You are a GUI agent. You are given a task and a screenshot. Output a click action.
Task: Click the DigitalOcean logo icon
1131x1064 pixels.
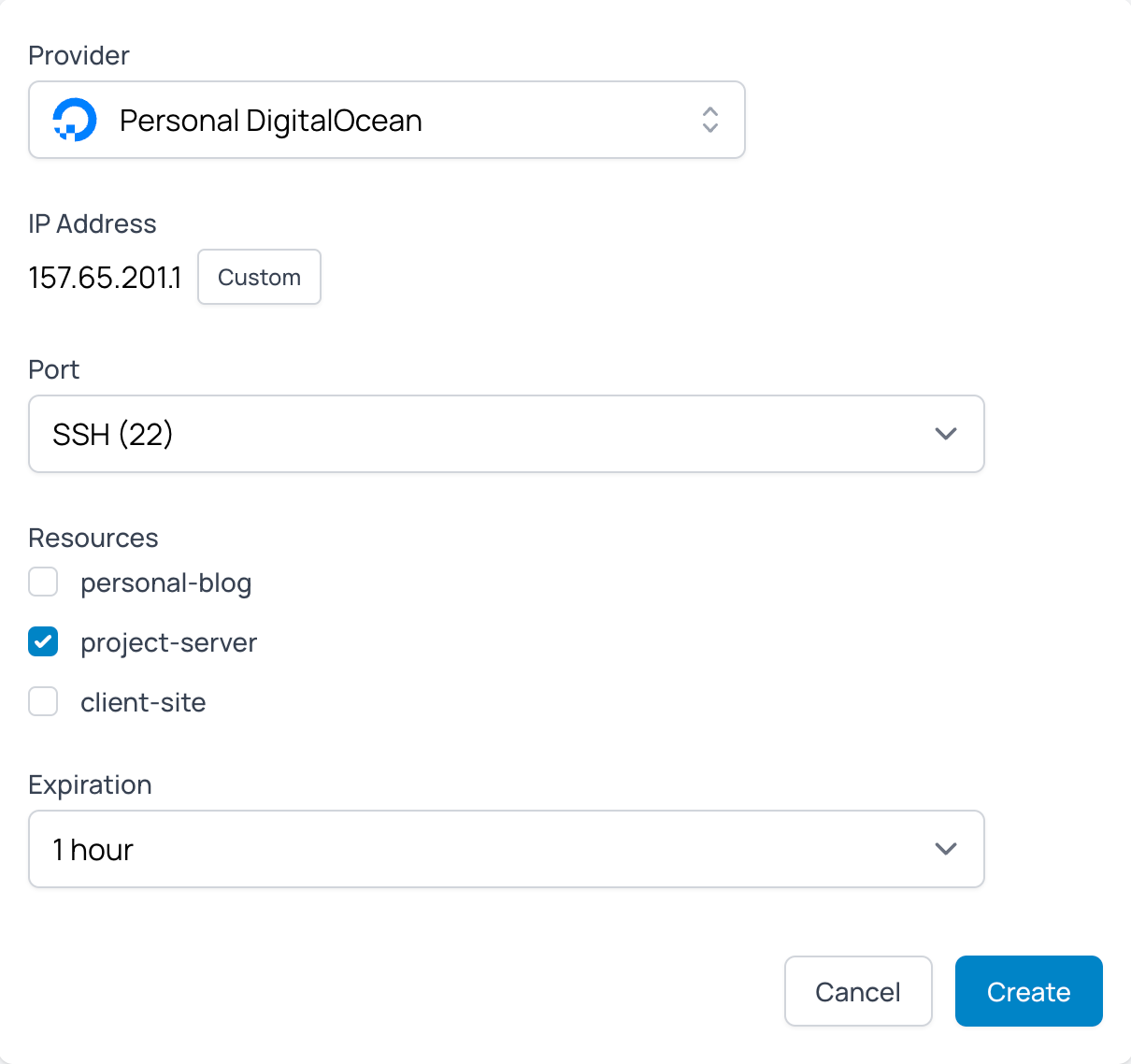click(x=75, y=120)
